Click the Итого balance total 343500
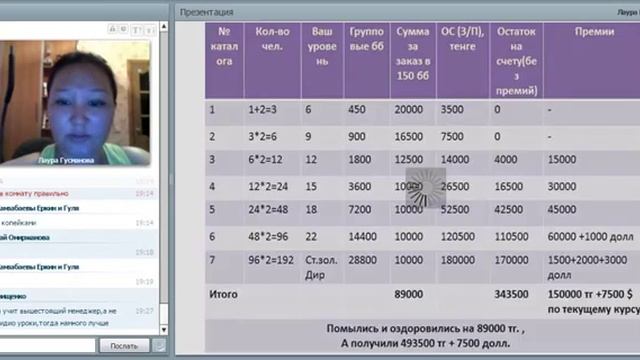Screen dimensions: 640x360 coord(511,294)
